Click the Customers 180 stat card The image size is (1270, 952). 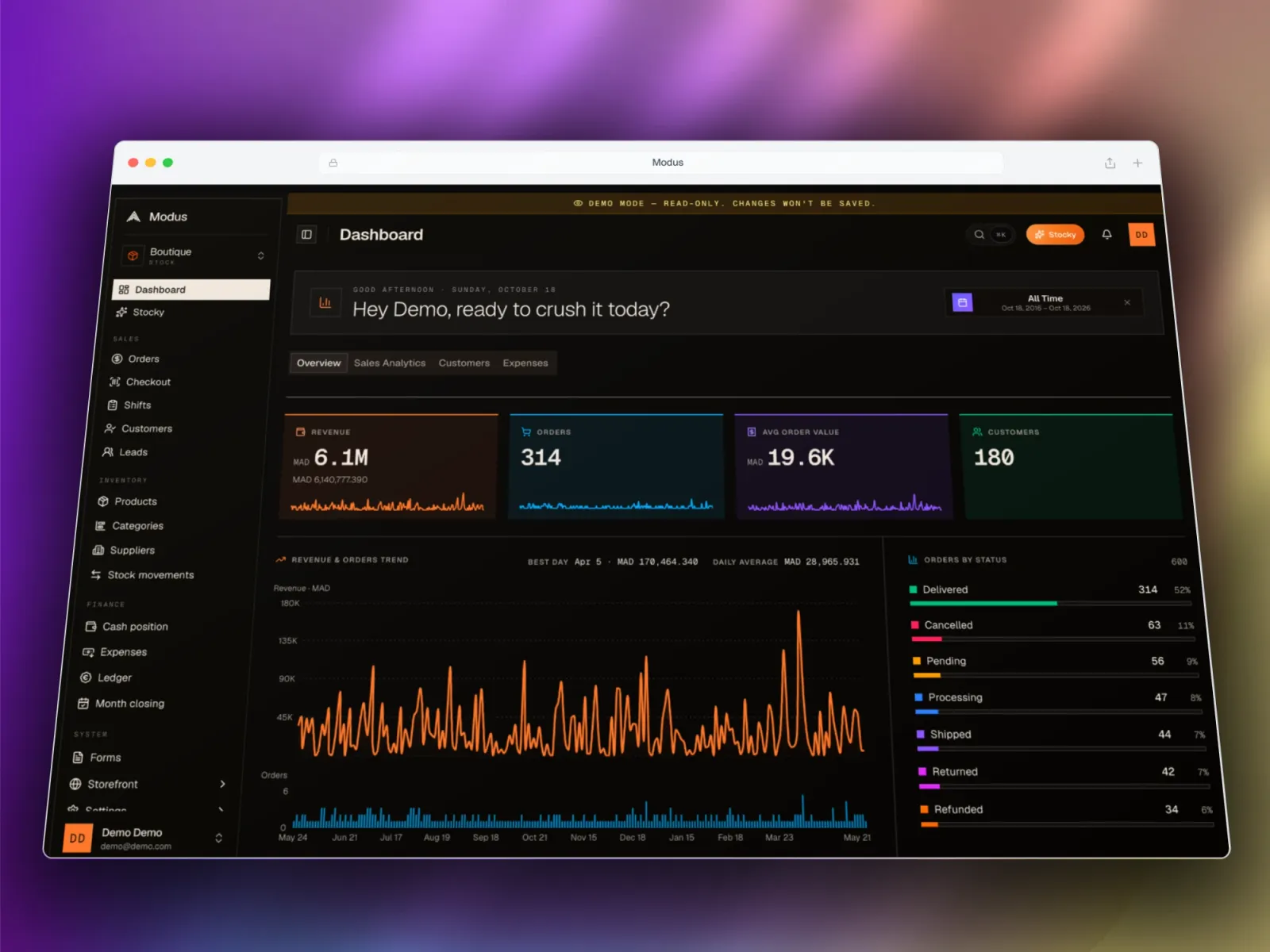click(x=1070, y=466)
